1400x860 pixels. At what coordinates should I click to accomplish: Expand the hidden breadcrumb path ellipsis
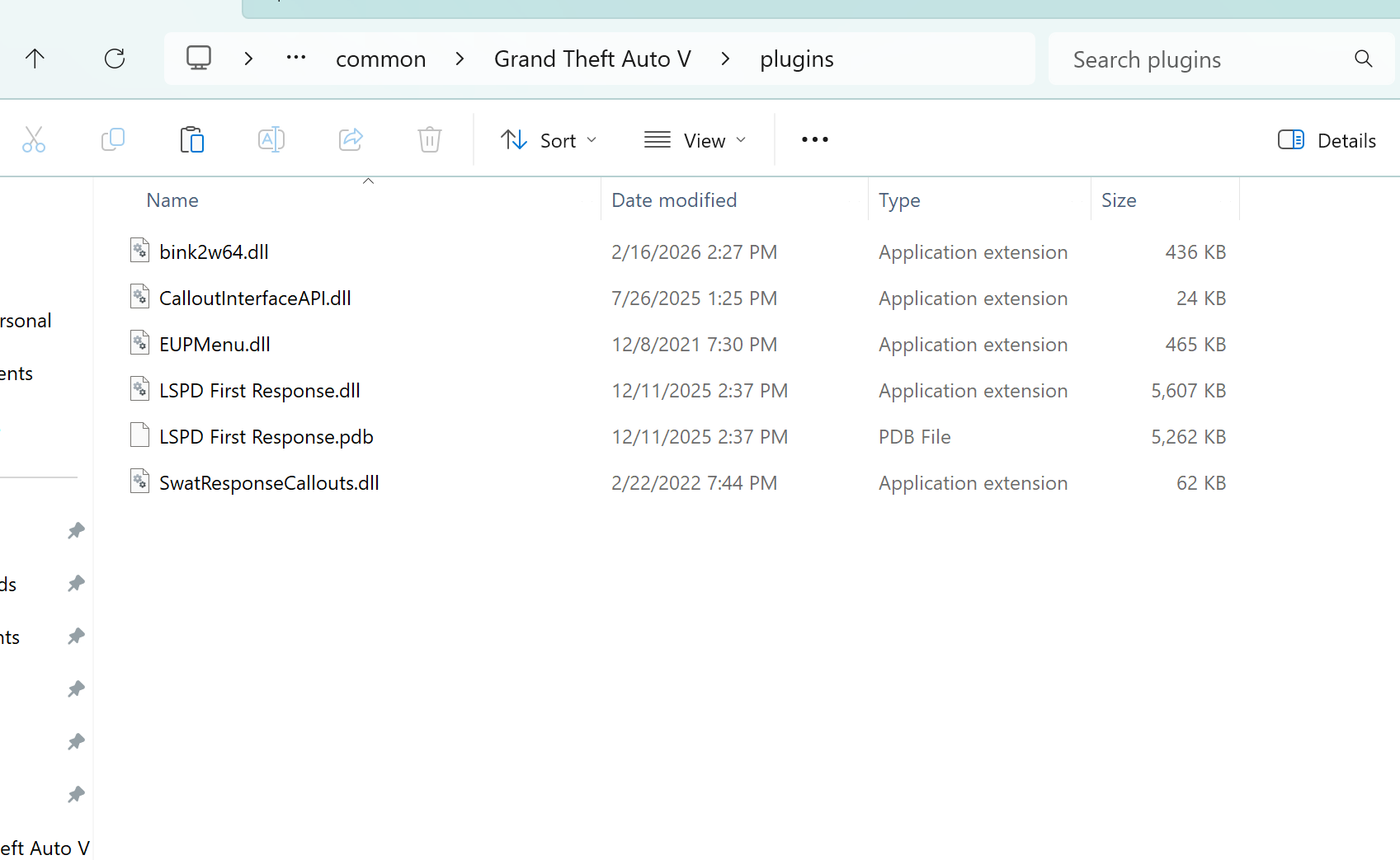(296, 59)
